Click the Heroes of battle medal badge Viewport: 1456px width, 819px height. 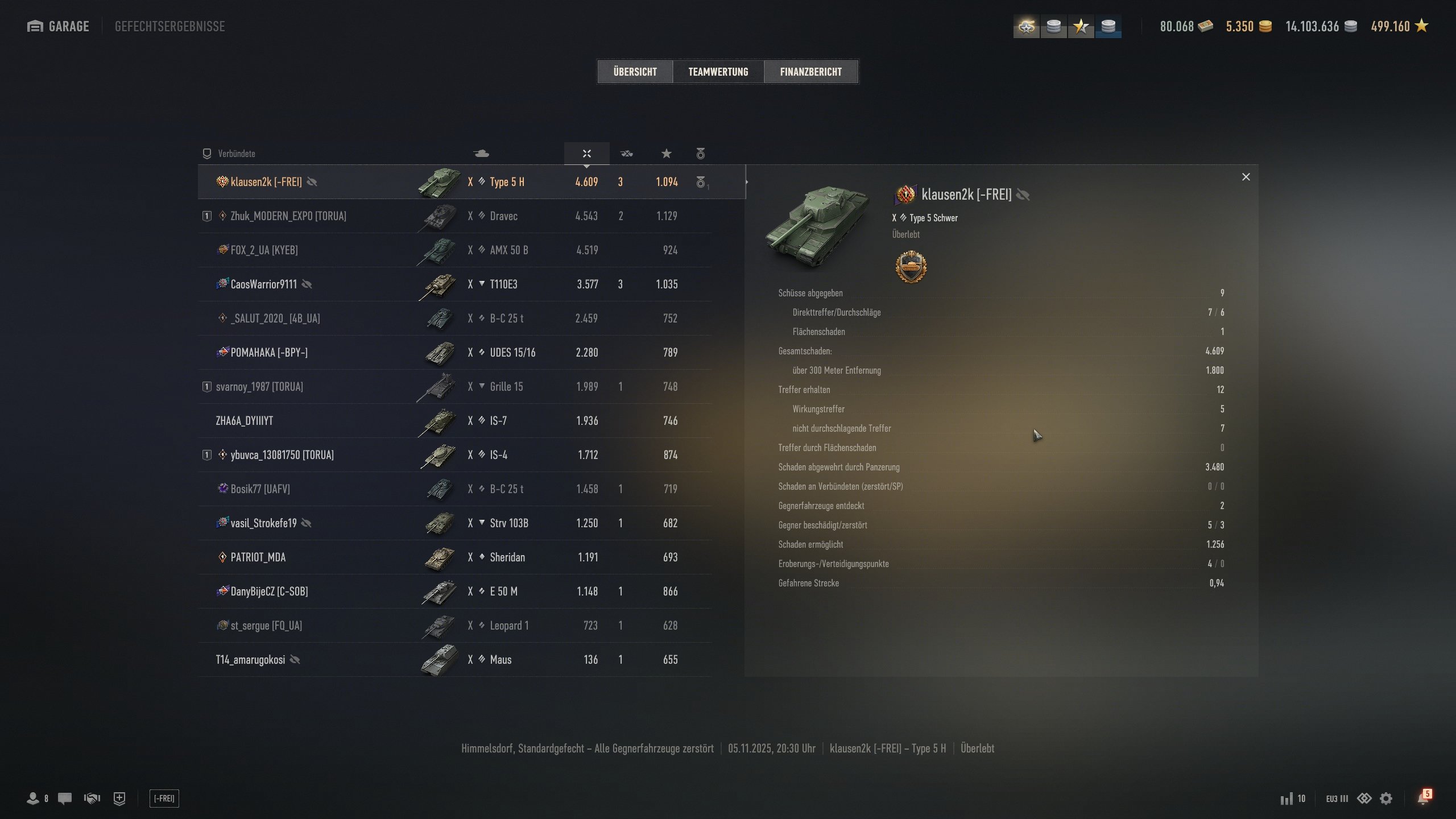(x=911, y=267)
